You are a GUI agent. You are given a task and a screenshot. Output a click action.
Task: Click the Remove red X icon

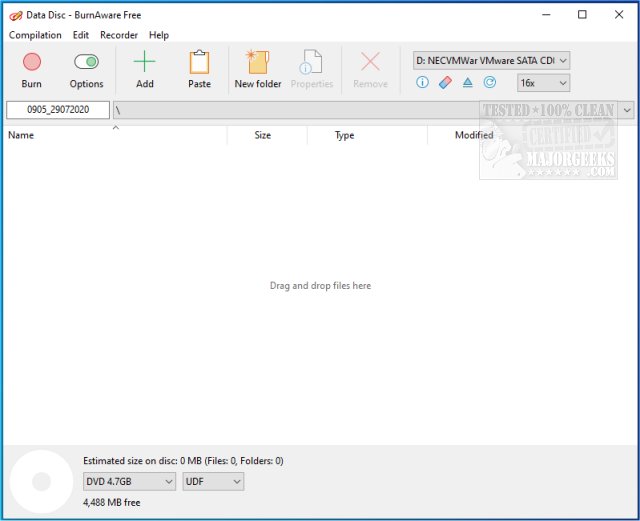tap(370, 62)
